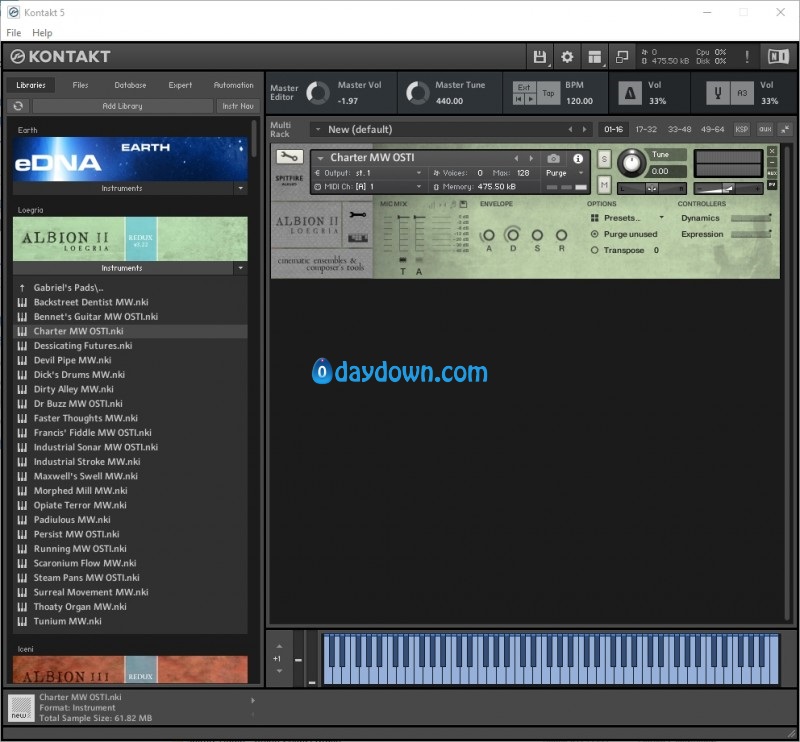Open the Kontakt options gear icon
800x742 pixels.
coord(567,56)
